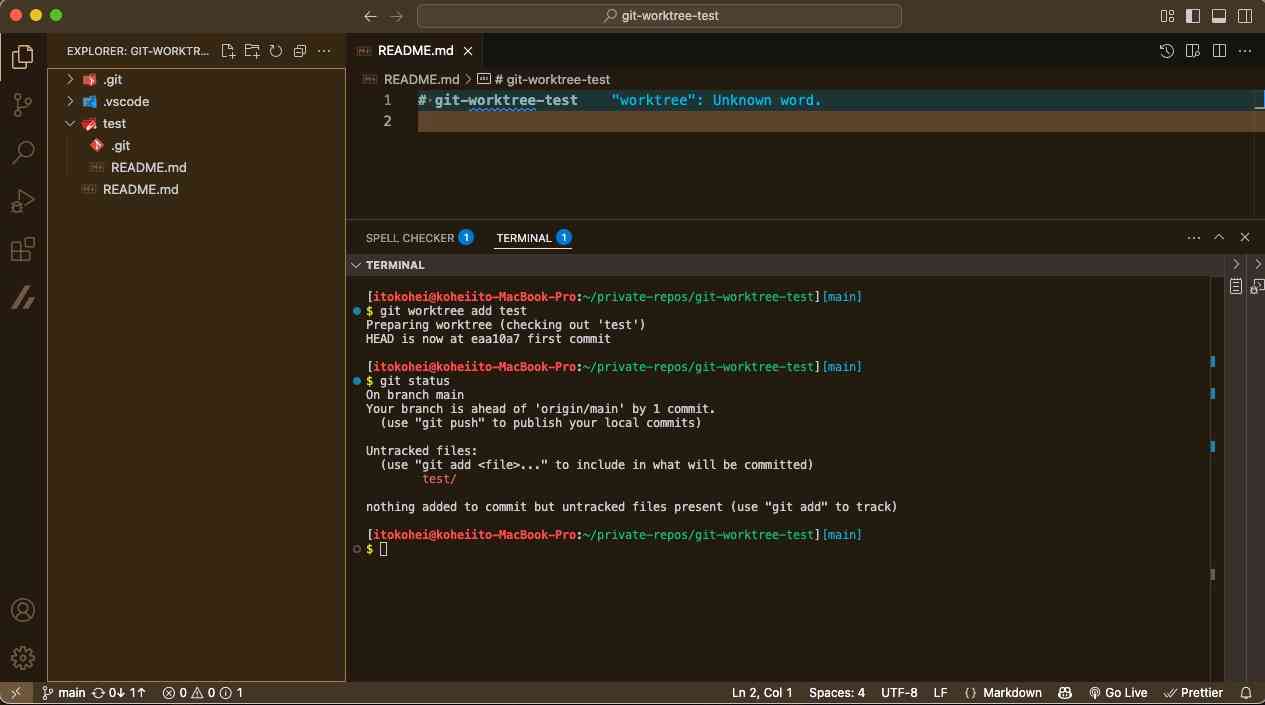Open the Run and Debug view
Screen dimensions: 1265x705
22,201
